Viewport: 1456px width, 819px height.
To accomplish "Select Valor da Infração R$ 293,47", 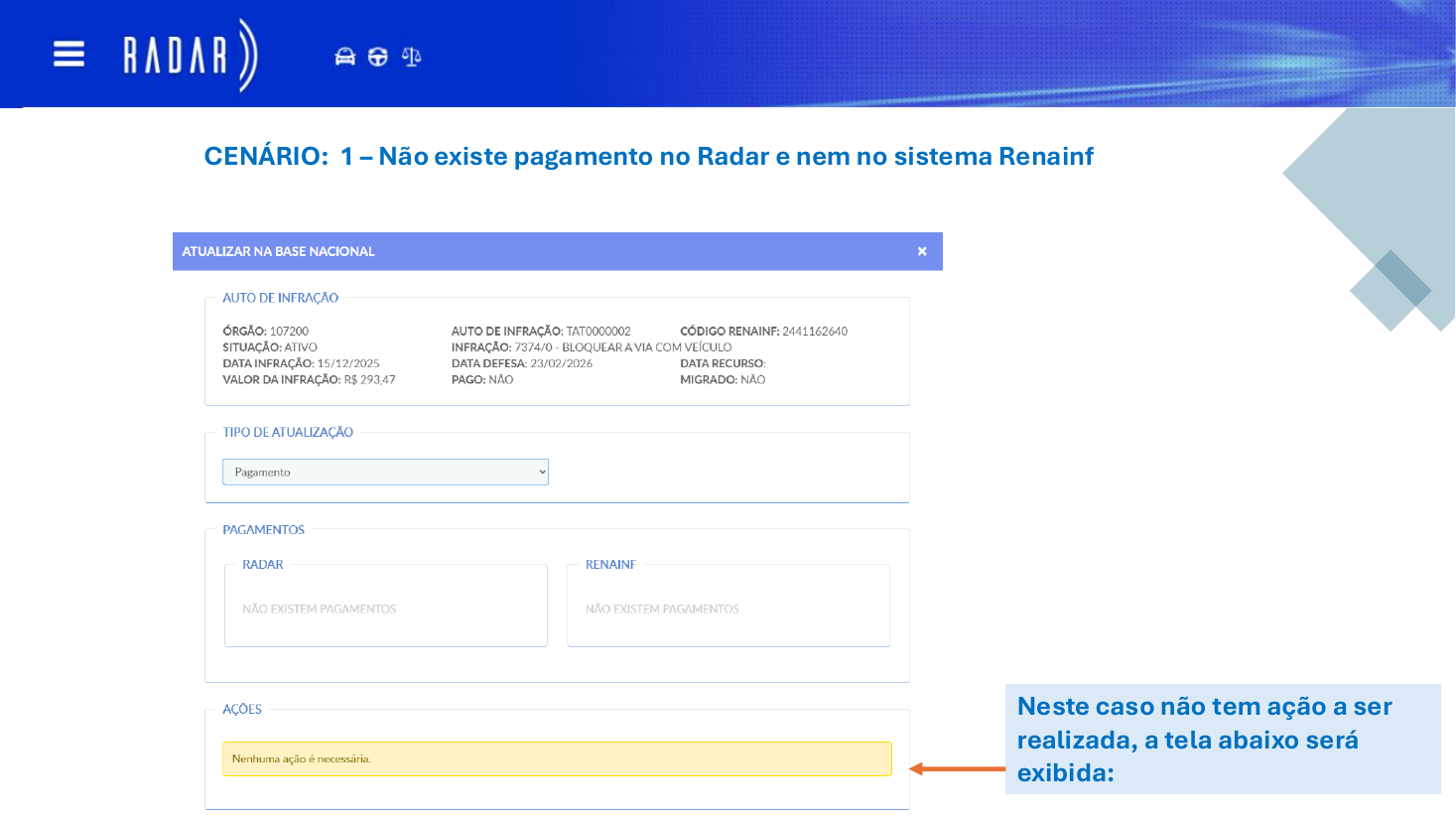I will coord(309,379).
